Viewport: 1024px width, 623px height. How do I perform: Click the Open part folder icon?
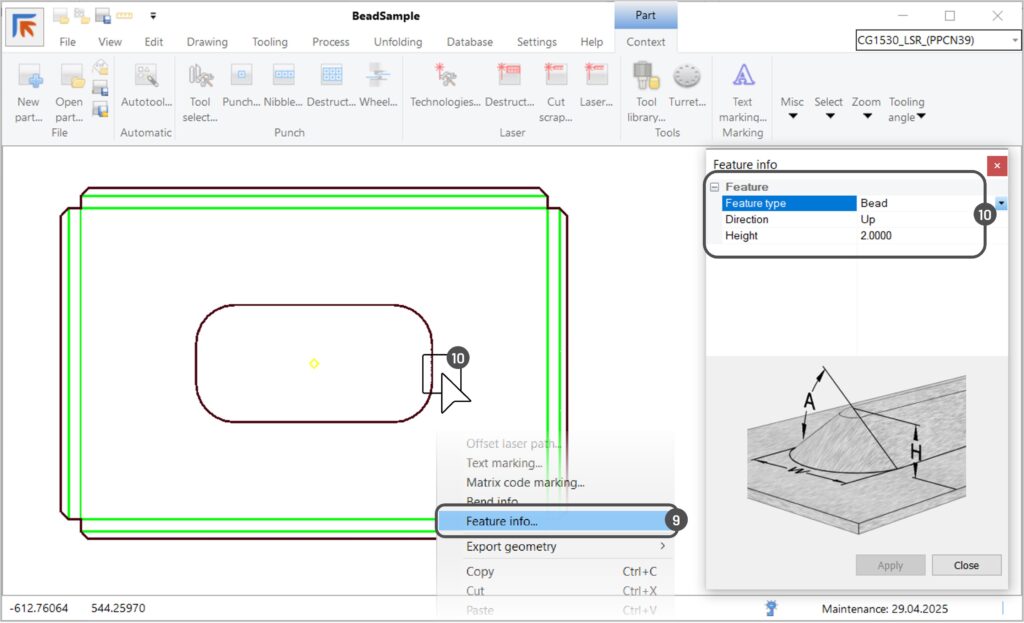coord(70,77)
